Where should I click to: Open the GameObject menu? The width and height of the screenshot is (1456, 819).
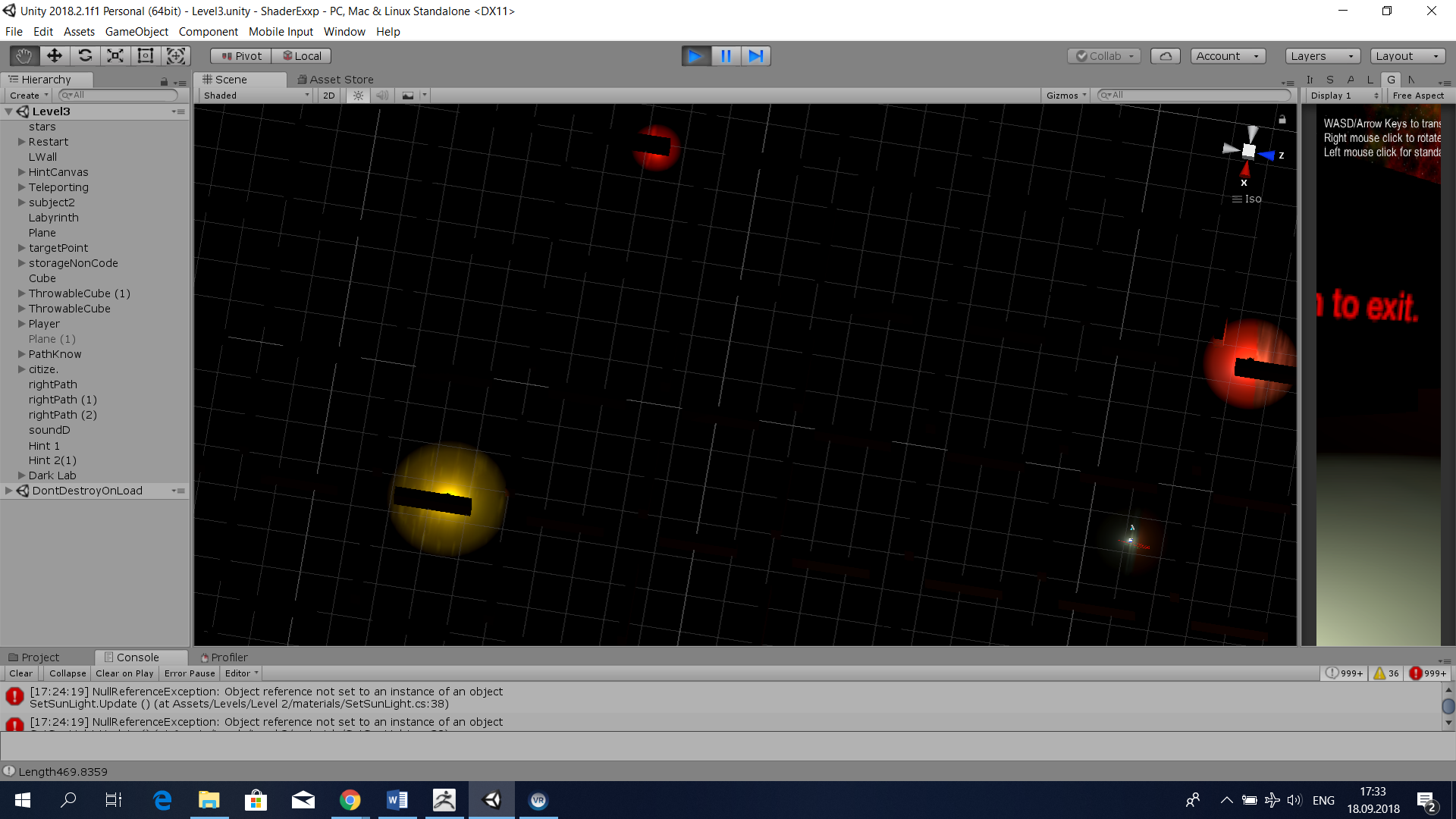[136, 31]
